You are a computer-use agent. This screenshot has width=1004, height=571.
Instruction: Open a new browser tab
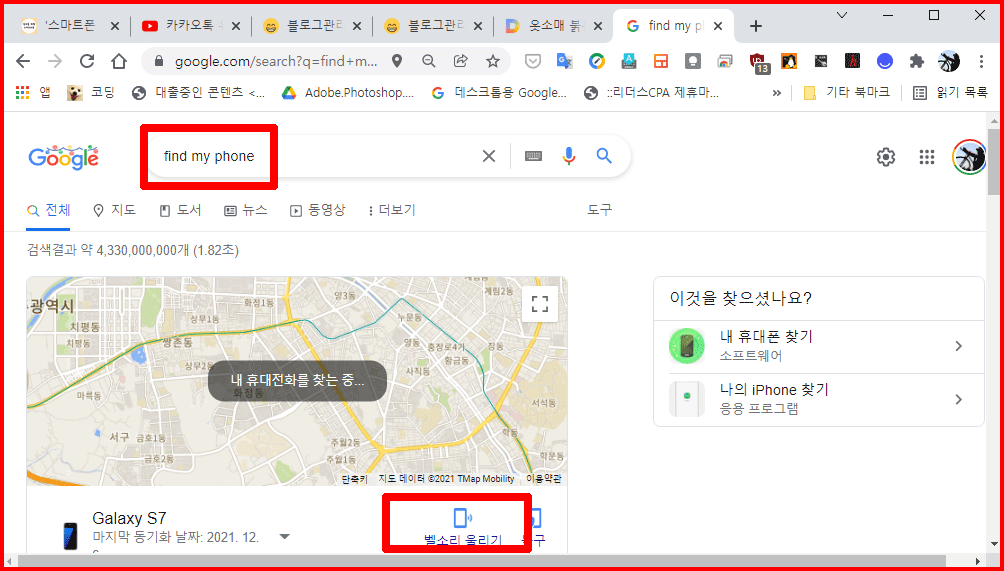(x=756, y=26)
